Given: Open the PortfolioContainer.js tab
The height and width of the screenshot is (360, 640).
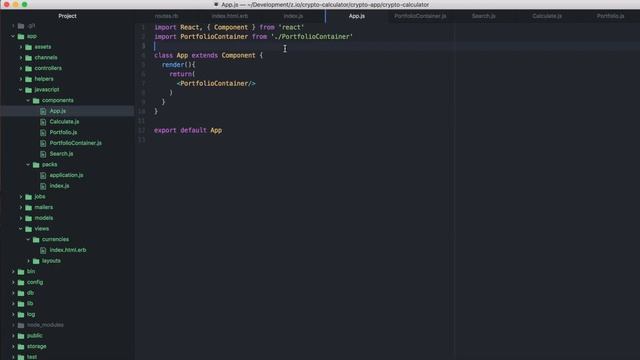Looking at the screenshot, I should (420, 16).
